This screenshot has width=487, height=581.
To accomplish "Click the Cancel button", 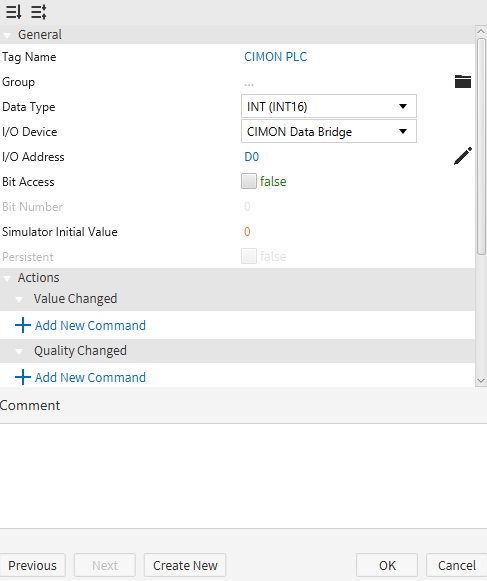I will tap(457, 565).
